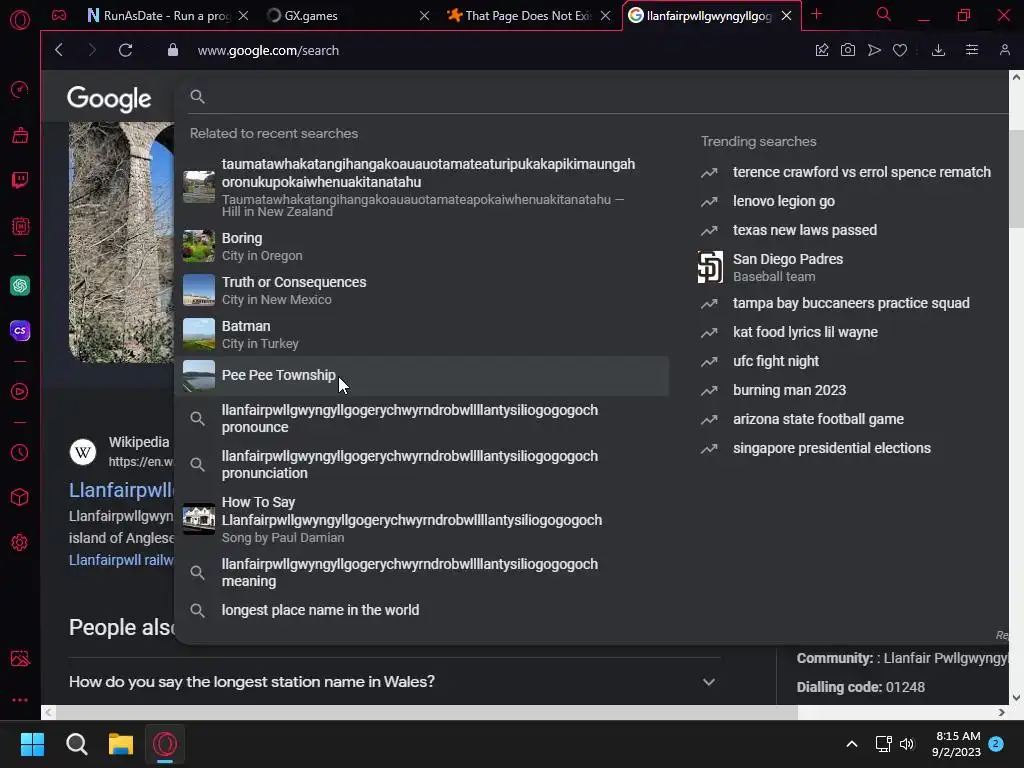This screenshot has height=768, width=1024.
Task: Show hidden system tray icons
Action: (852, 744)
